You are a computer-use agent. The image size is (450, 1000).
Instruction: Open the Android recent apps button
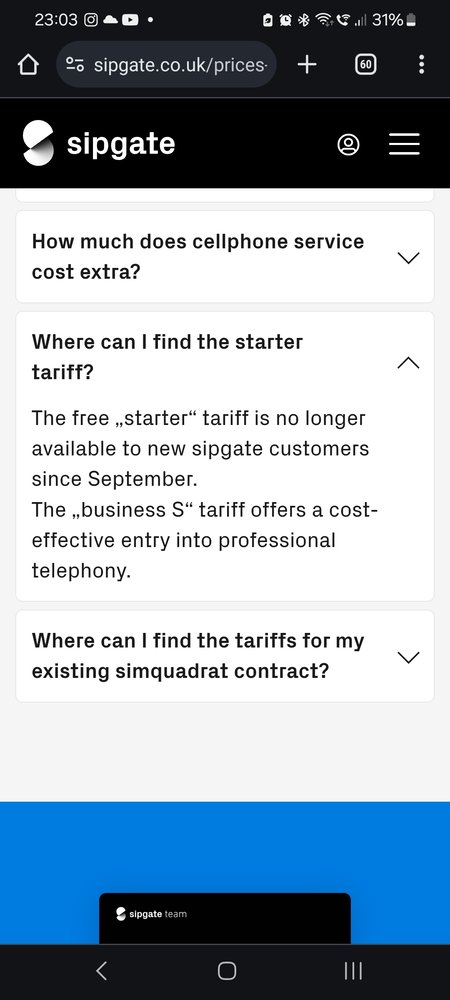pyautogui.click(x=352, y=971)
